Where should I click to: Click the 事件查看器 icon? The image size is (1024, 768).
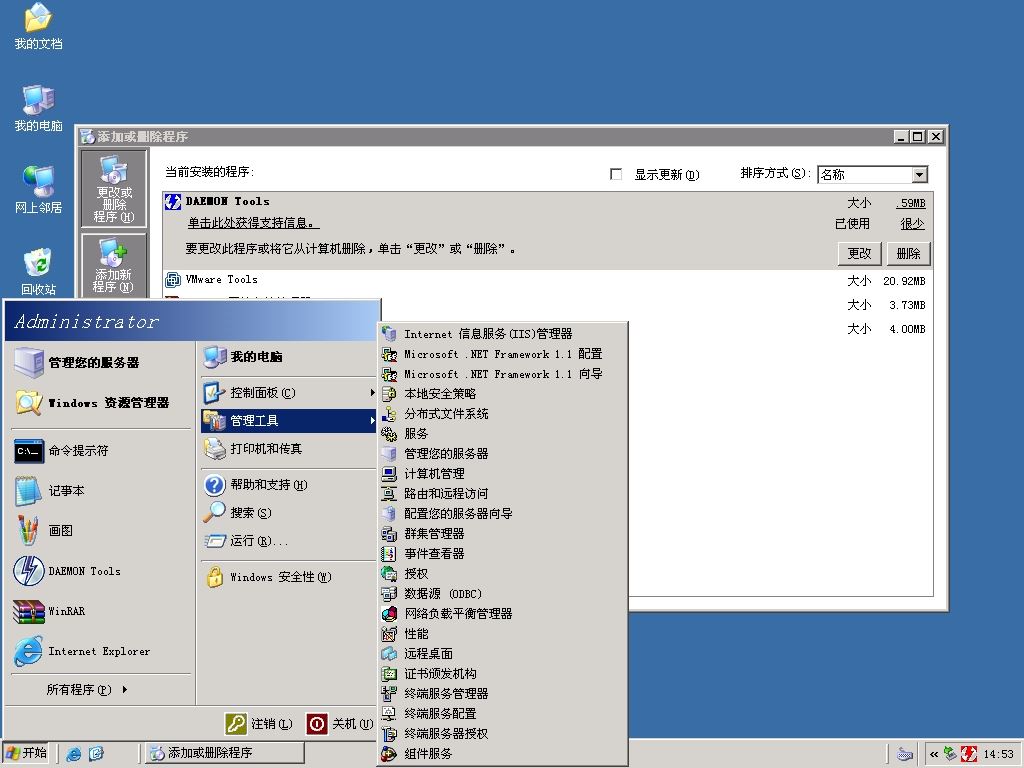[389, 554]
